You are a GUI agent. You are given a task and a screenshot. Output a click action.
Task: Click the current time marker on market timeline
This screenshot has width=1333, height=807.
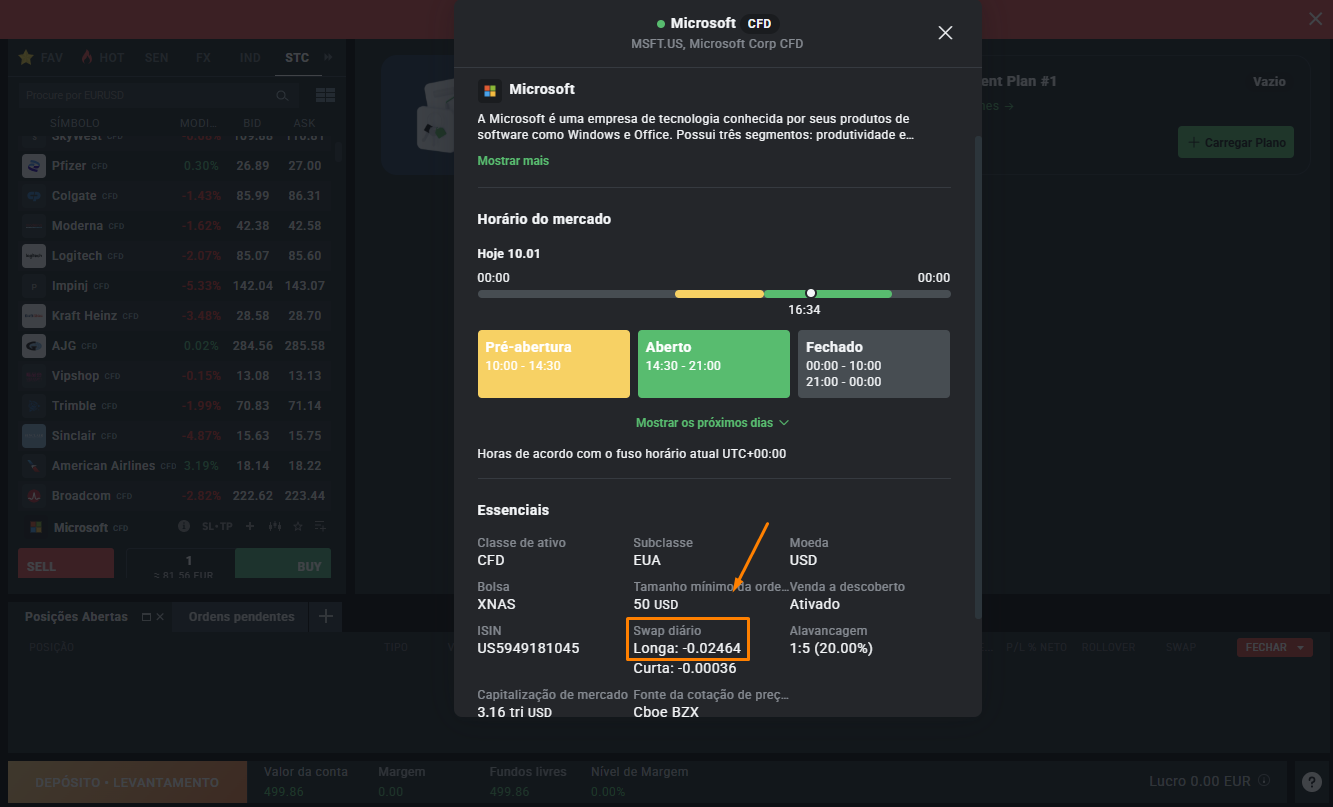click(x=811, y=293)
